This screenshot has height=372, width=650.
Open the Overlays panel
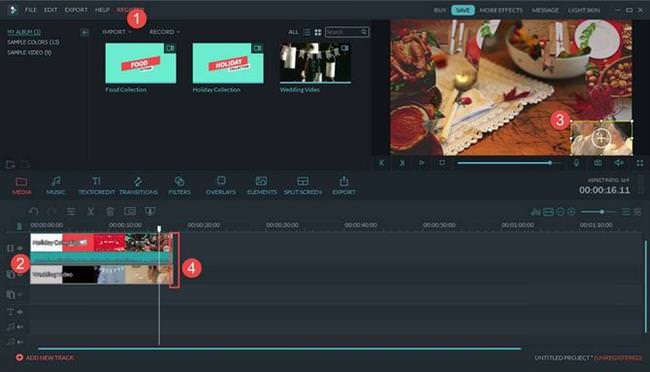tap(221, 185)
